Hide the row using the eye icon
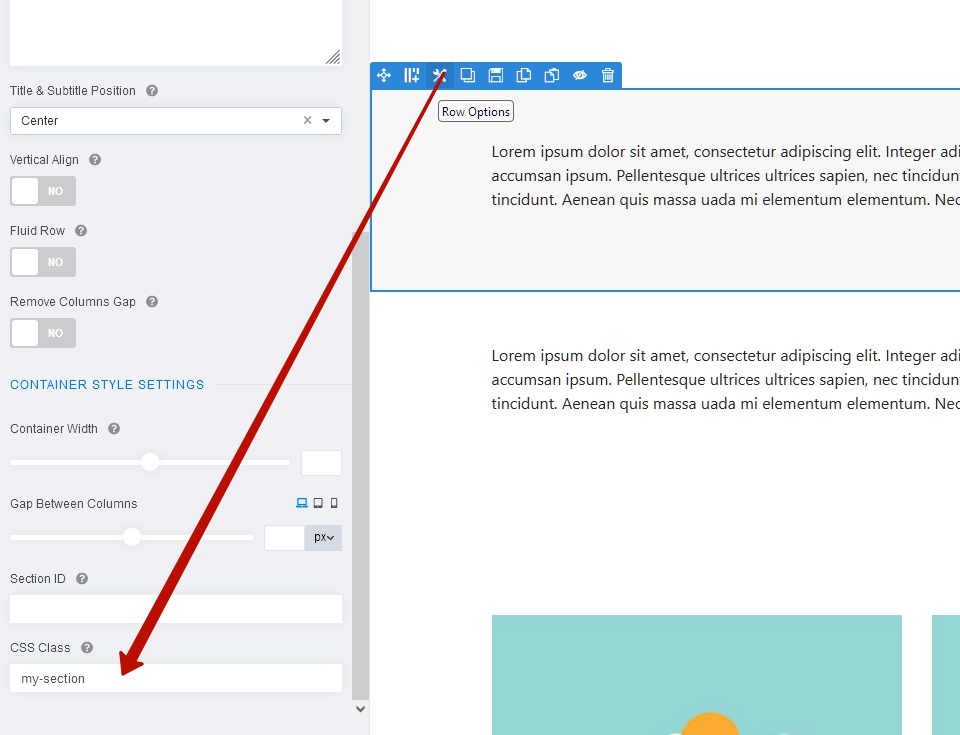Image resolution: width=960 pixels, height=735 pixels. pos(580,75)
